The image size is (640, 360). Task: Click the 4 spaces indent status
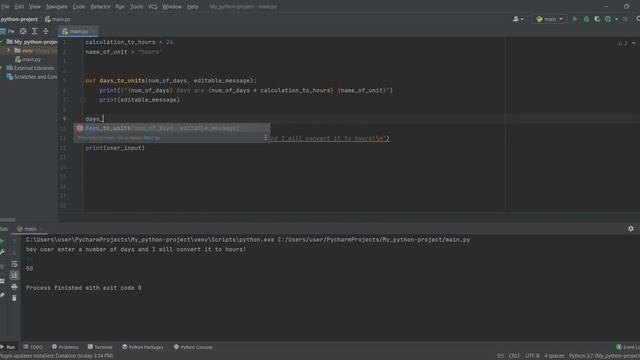coord(554,356)
